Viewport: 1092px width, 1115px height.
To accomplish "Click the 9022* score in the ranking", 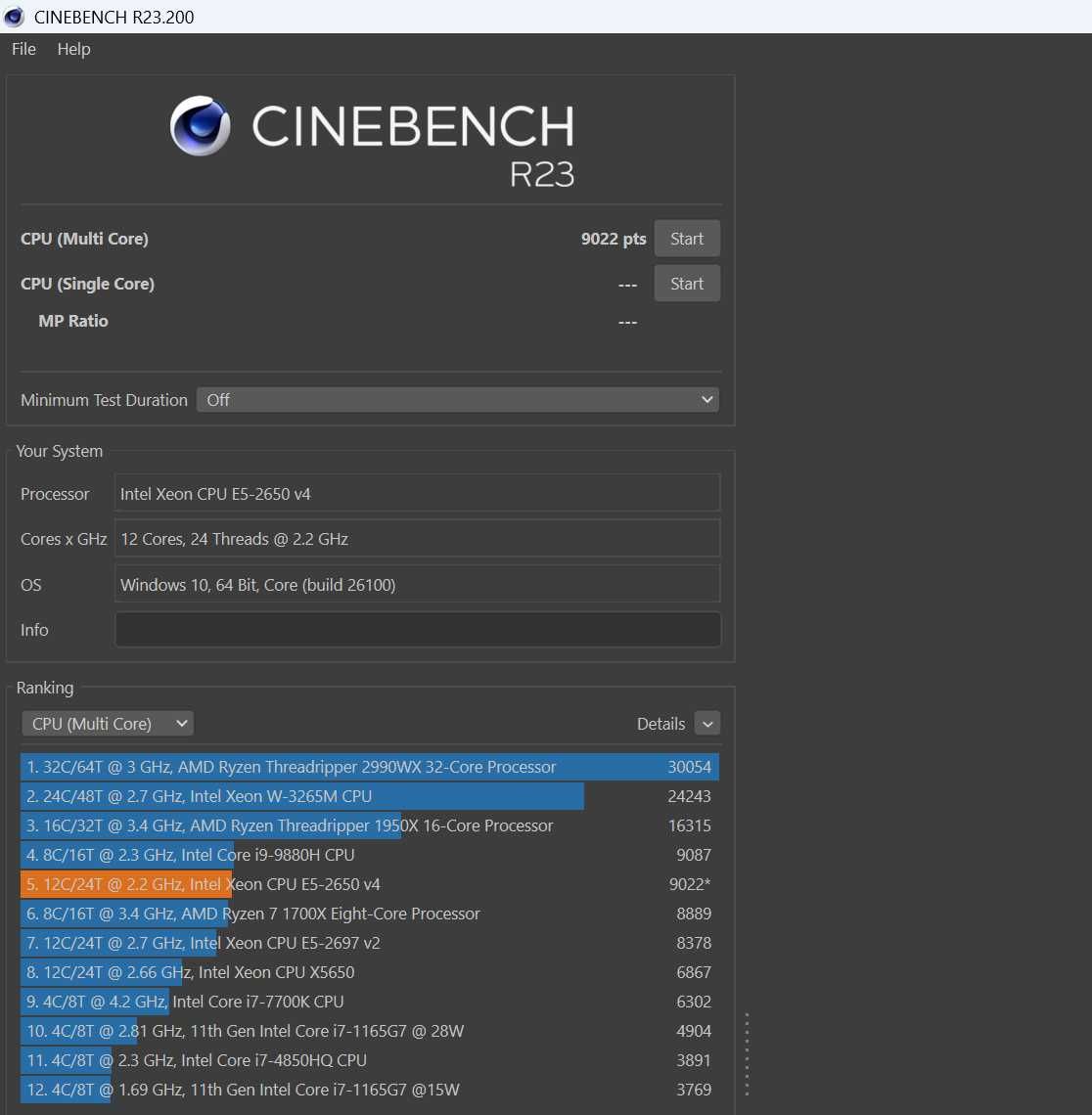I will (690, 884).
